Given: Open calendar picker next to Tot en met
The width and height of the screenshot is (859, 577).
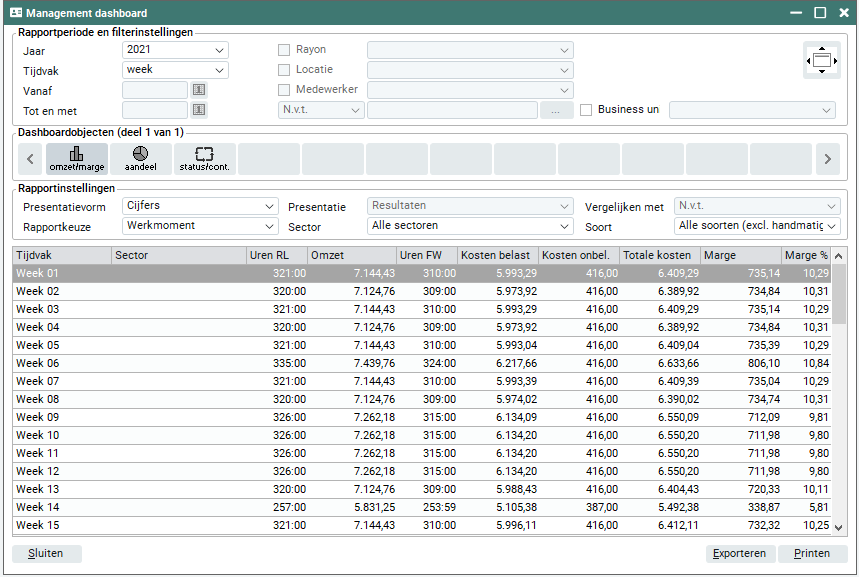Looking at the screenshot, I should (200, 110).
